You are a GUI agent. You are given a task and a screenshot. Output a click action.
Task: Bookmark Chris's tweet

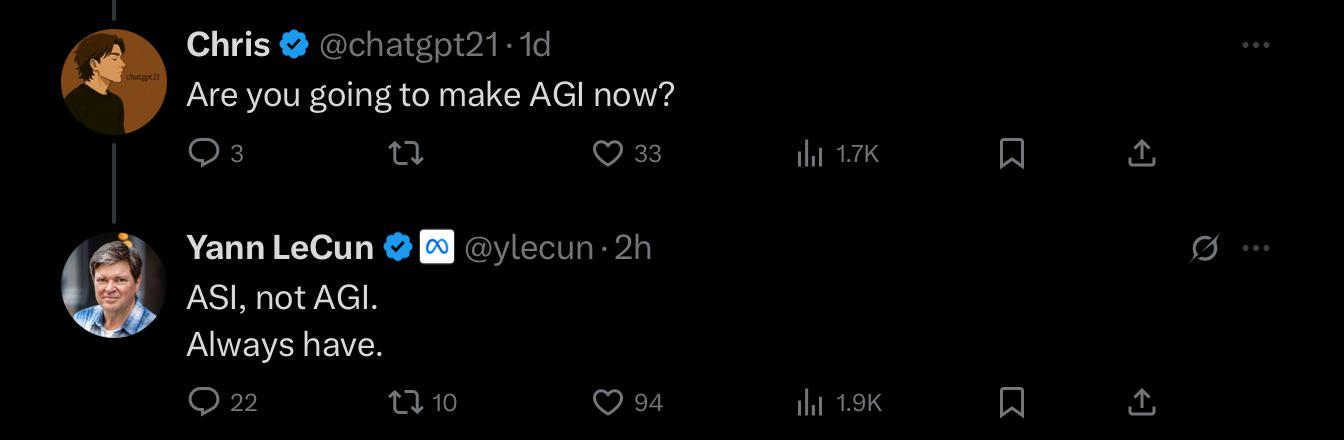(x=1012, y=153)
